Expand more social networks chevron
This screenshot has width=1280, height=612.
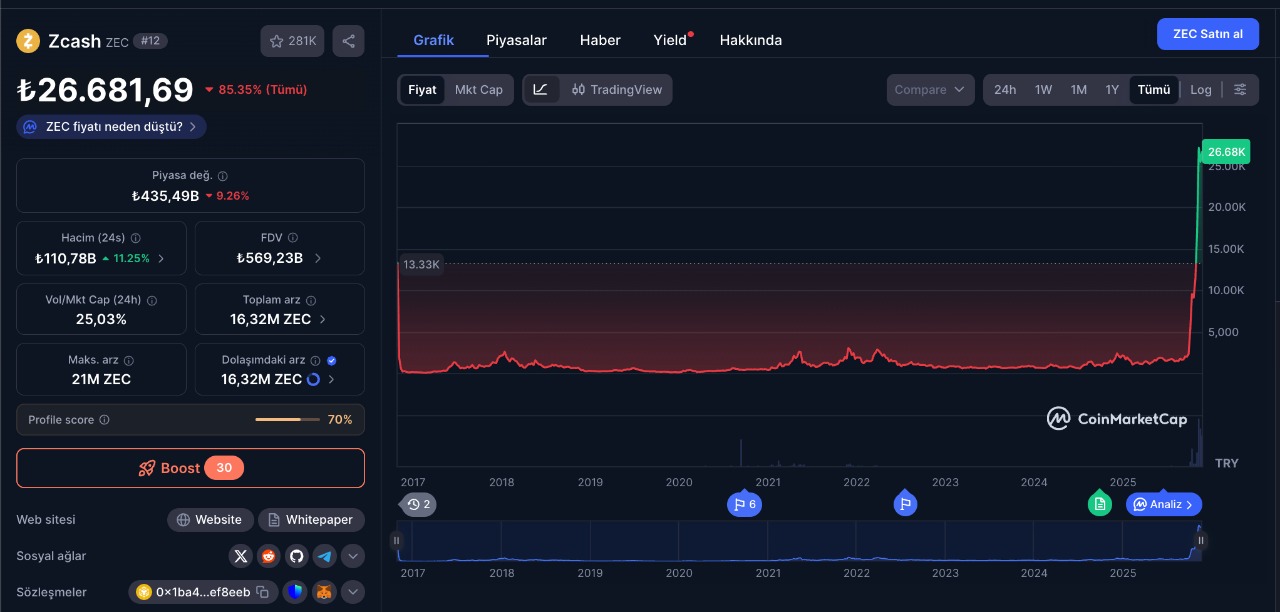[x=353, y=556]
